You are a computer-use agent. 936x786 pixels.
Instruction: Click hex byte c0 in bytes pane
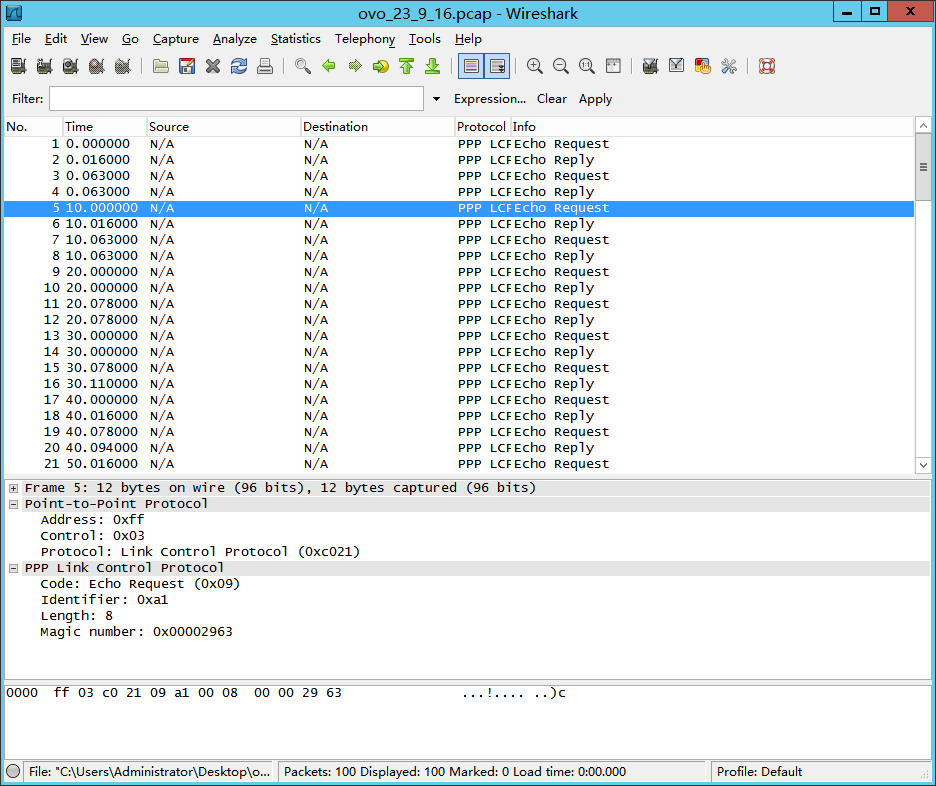[110, 693]
